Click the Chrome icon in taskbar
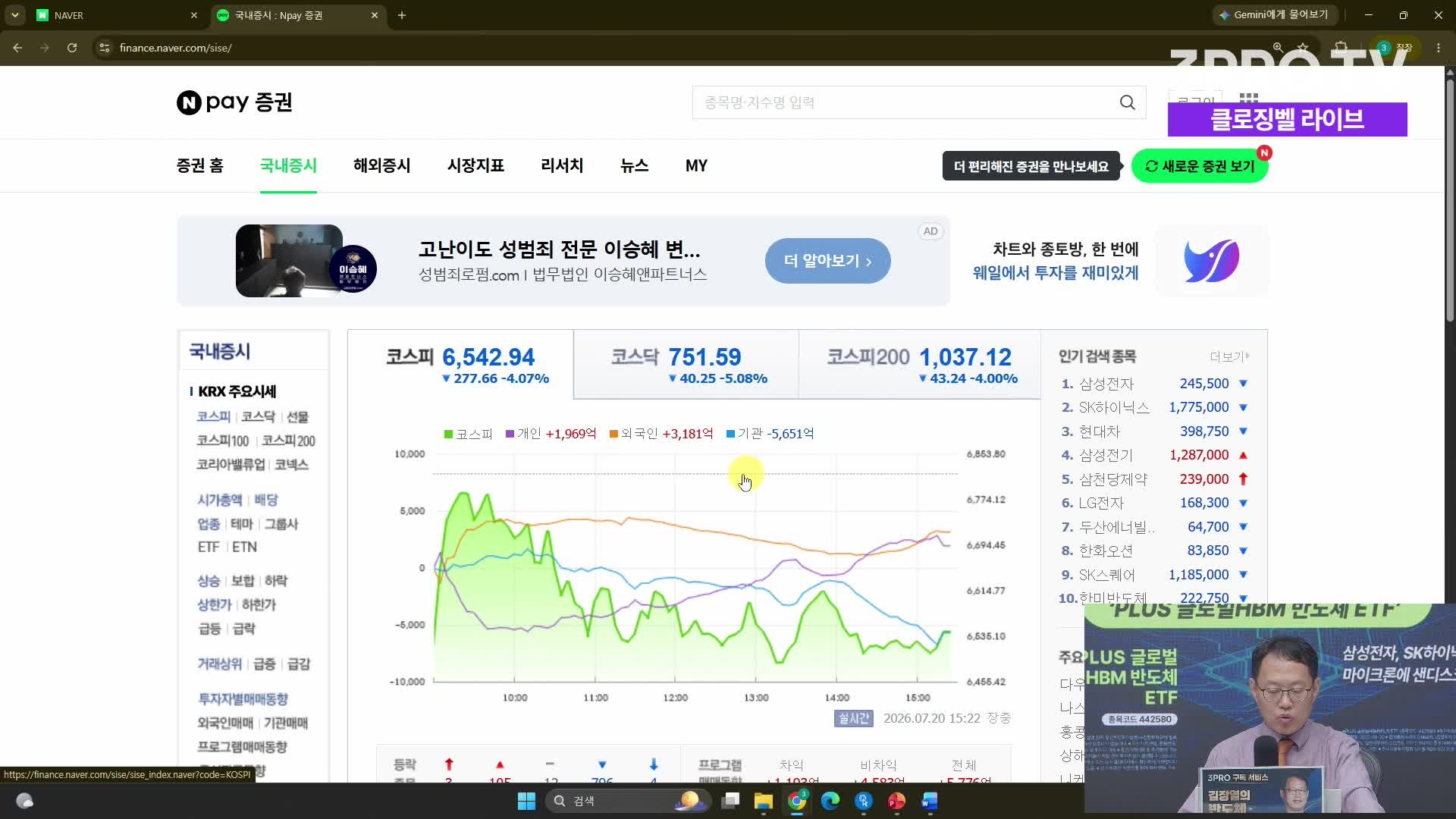 click(797, 801)
